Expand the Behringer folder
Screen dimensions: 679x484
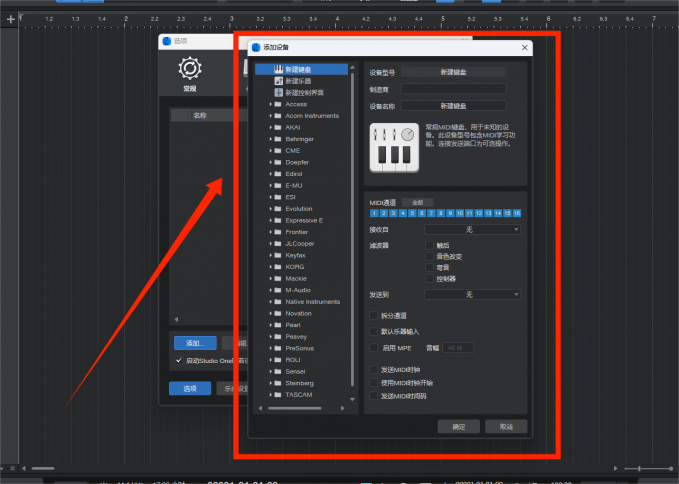pyautogui.click(x=271, y=139)
